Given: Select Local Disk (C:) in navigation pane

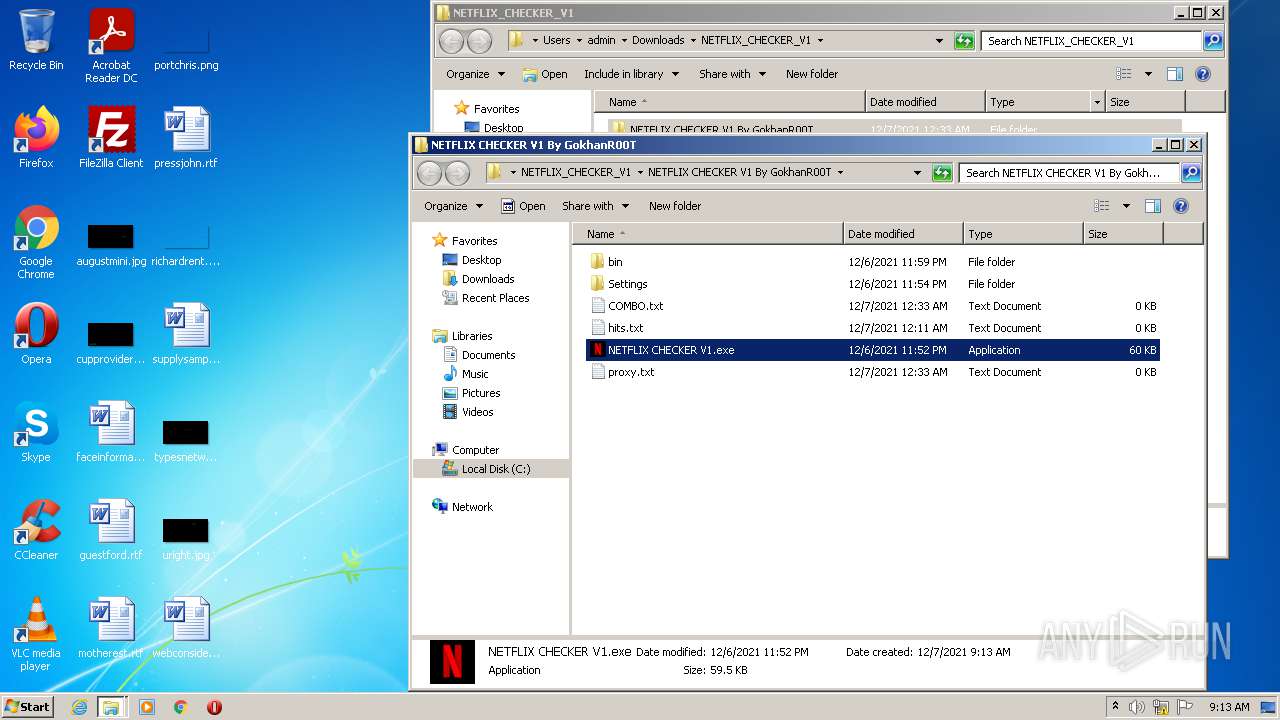Looking at the screenshot, I should 491,469.
